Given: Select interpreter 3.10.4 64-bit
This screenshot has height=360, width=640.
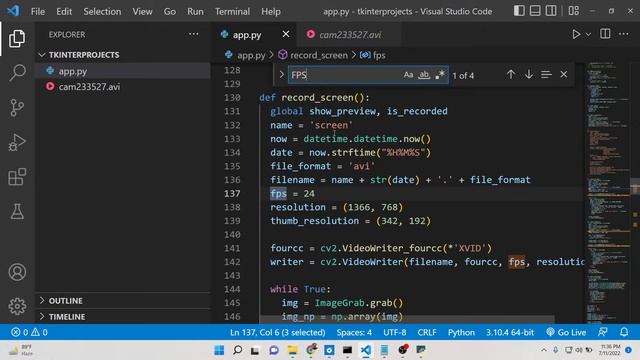Looking at the screenshot, I should click(x=510, y=332).
